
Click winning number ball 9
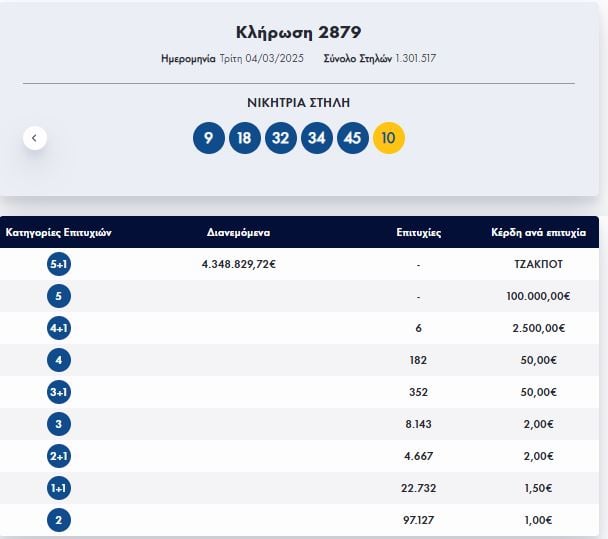[208, 138]
